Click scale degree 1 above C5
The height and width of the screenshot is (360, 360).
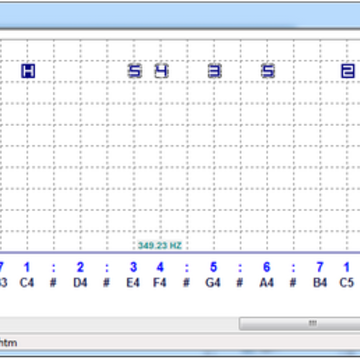tap(347, 267)
